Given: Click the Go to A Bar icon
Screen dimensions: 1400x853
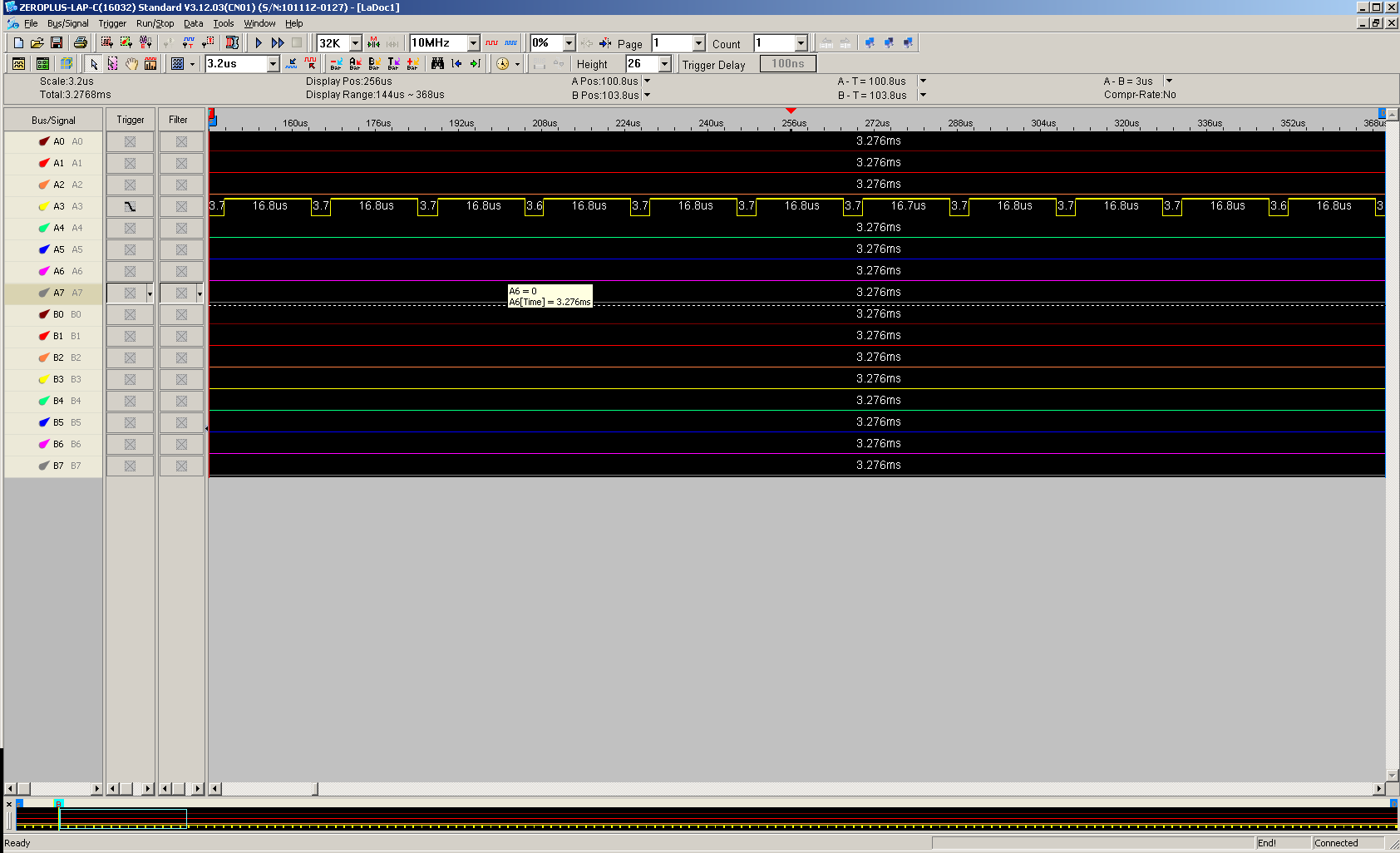Looking at the screenshot, I should pyautogui.click(x=355, y=64).
